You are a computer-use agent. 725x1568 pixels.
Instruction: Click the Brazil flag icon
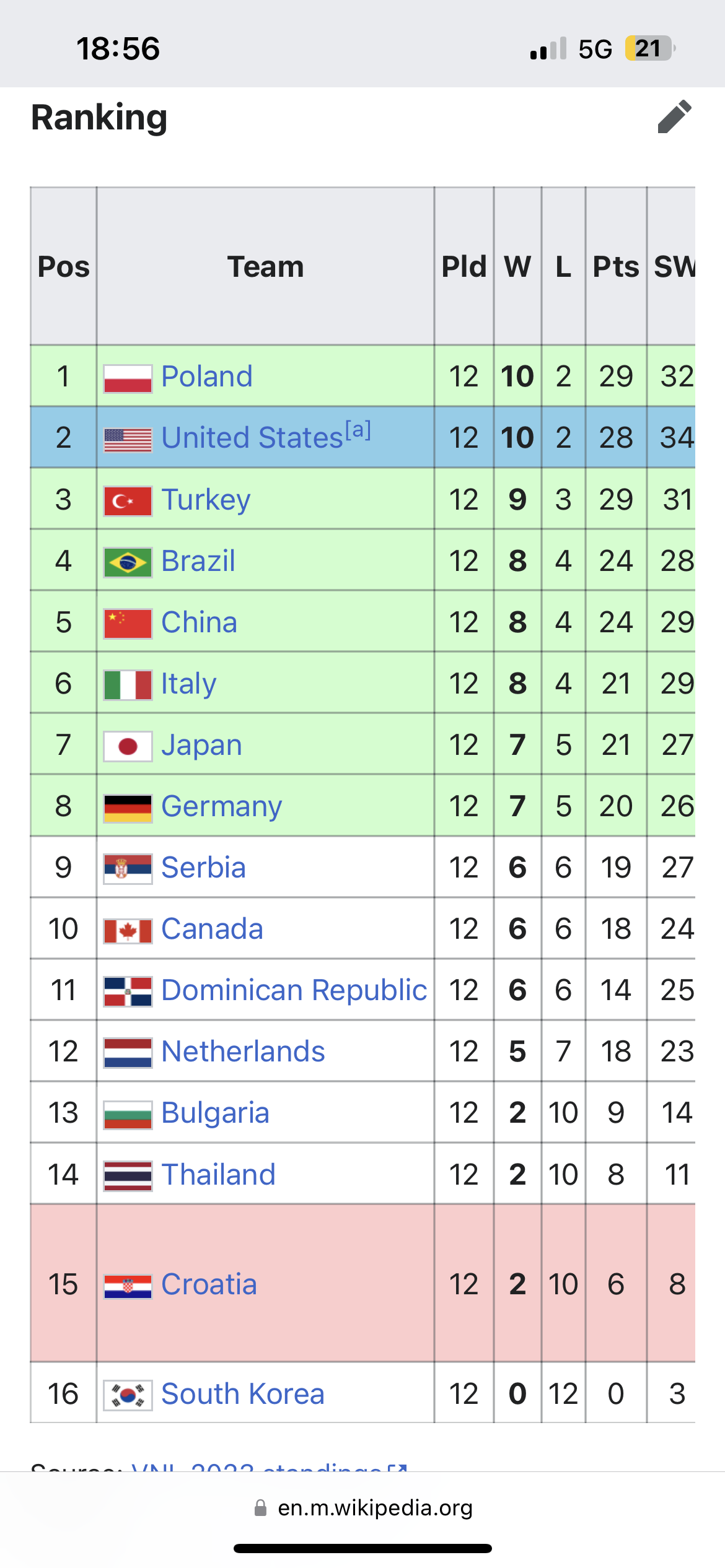[128, 562]
